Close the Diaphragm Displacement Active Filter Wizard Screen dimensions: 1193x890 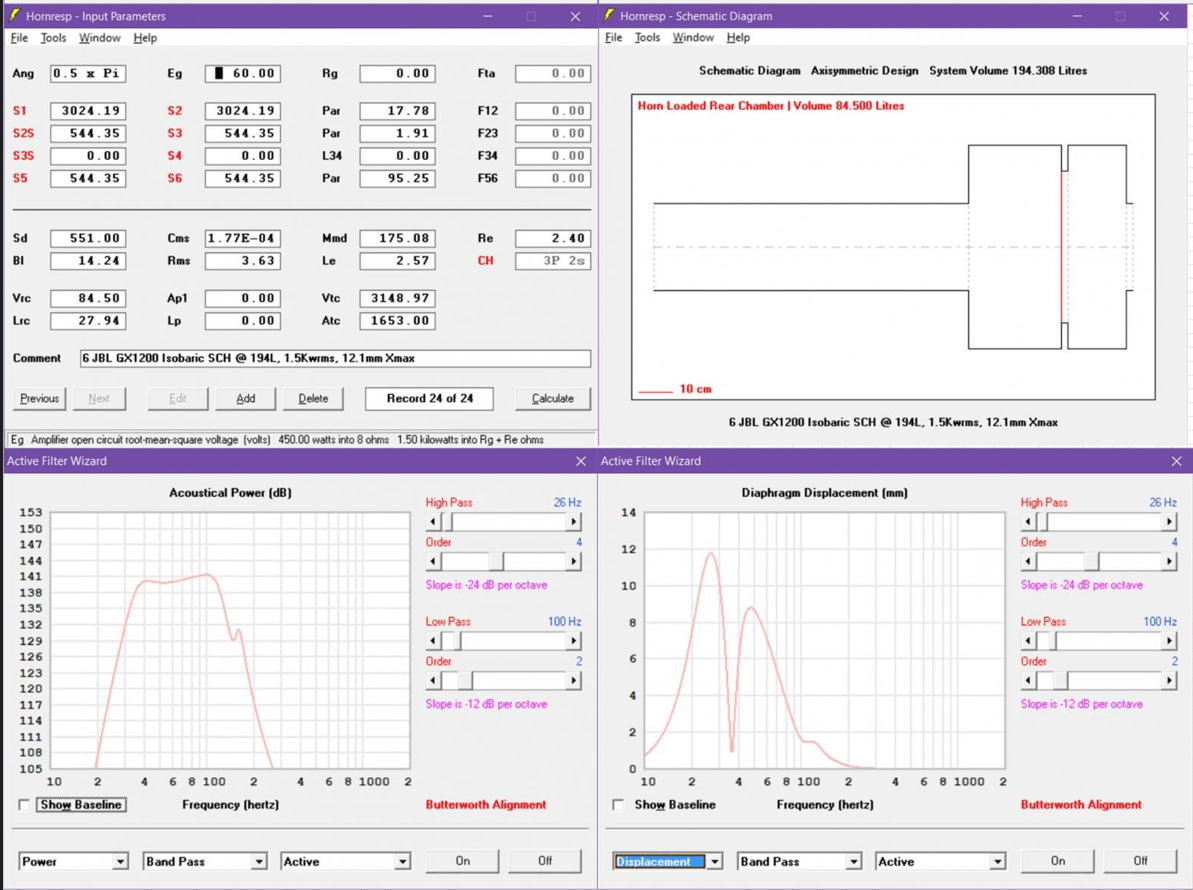[1176, 461]
